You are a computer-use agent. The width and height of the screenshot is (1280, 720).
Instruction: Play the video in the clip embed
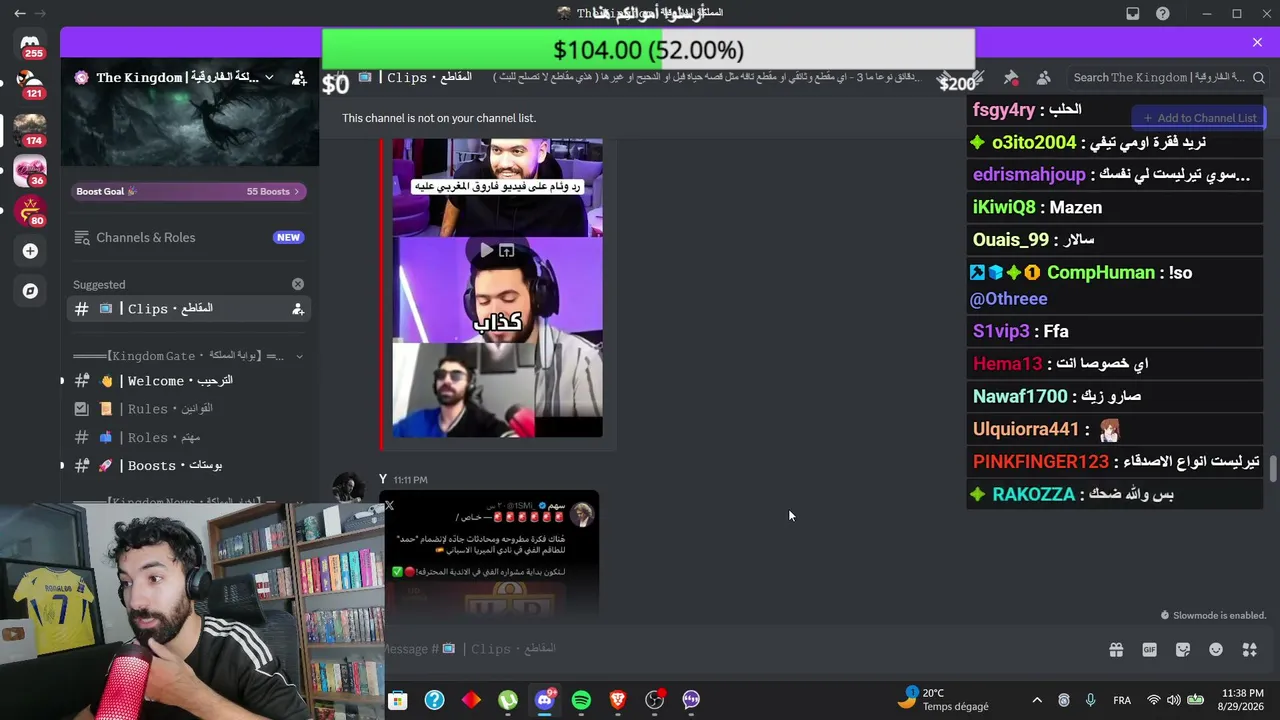(x=486, y=251)
